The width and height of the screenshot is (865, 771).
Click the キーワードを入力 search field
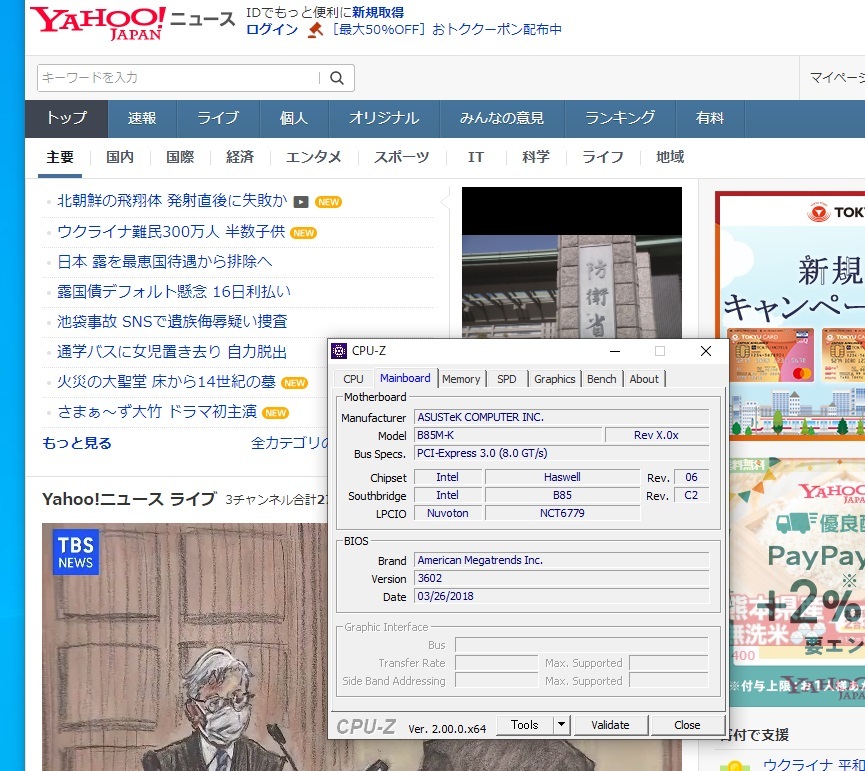(x=179, y=78)
